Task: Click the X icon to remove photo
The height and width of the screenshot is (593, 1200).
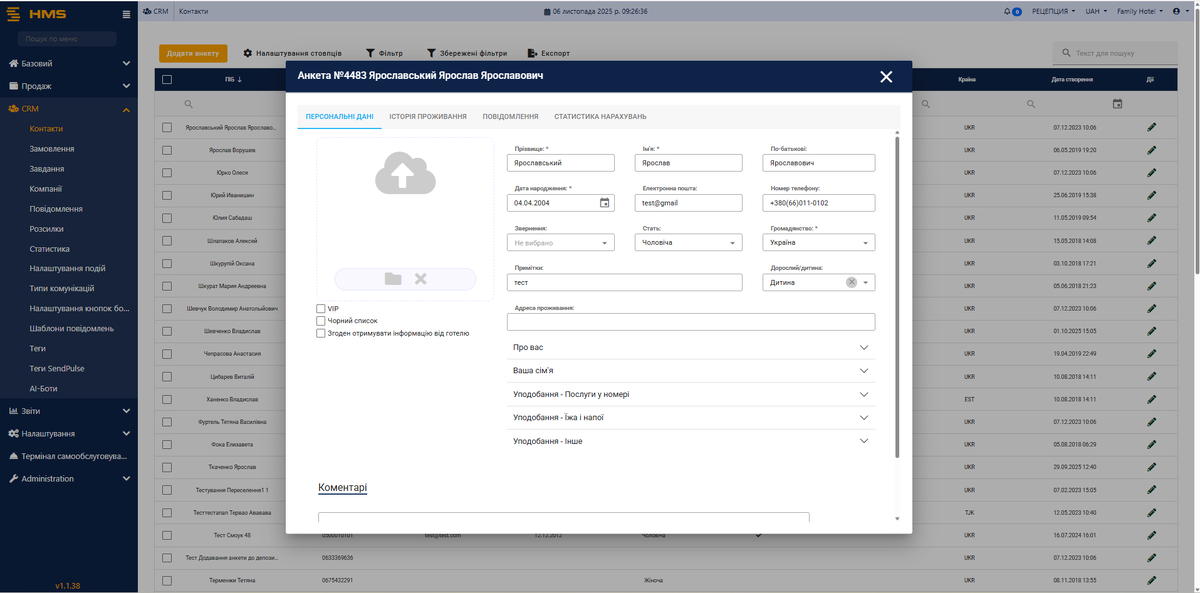Action: coord(421,279)
